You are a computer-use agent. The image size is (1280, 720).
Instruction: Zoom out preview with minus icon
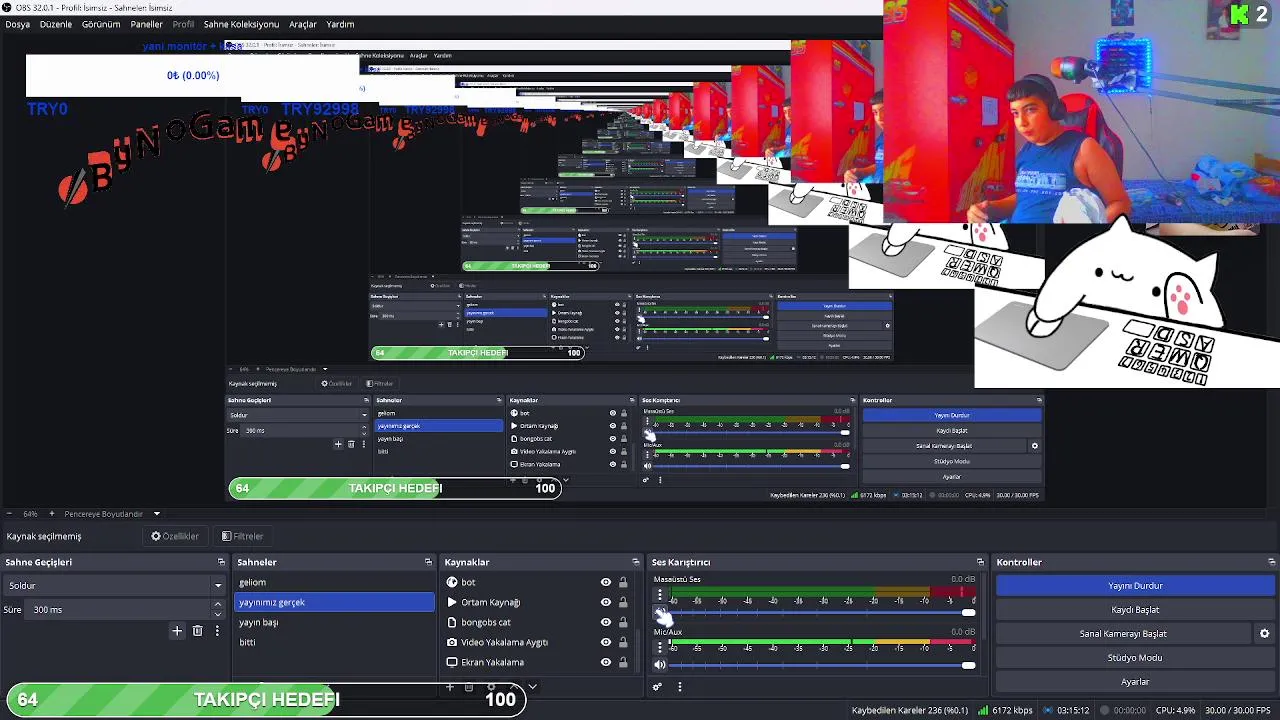10,514
